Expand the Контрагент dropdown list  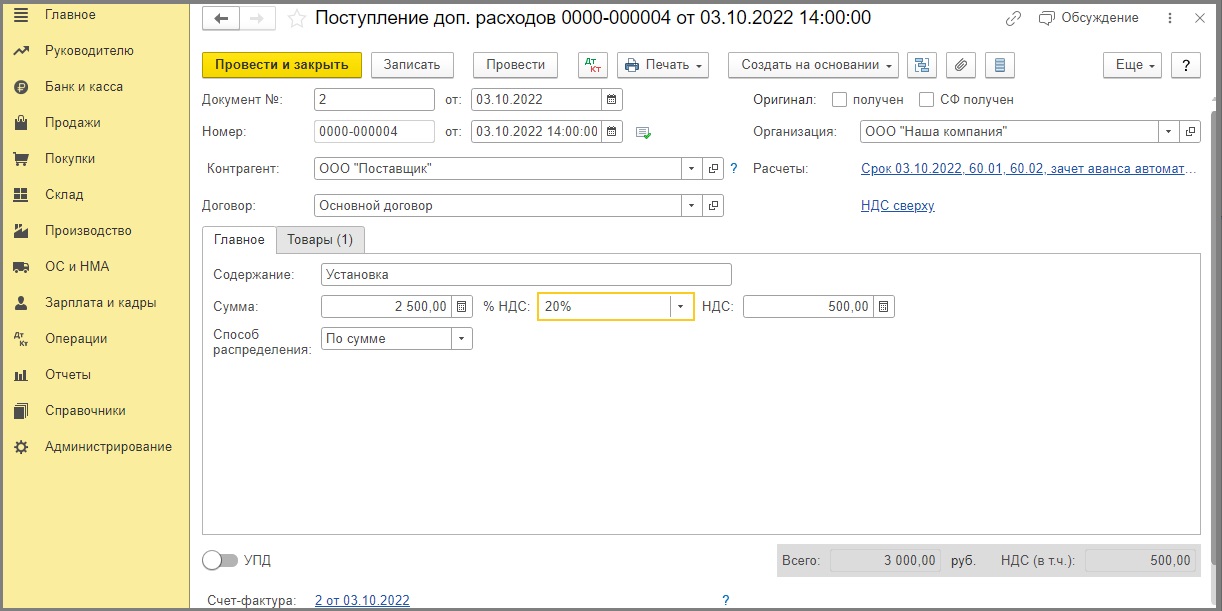tap(692, 169)
